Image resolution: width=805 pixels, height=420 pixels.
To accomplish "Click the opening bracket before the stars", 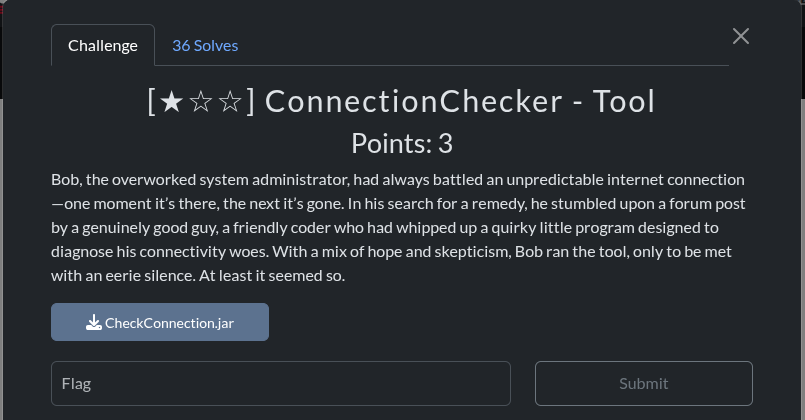I will (151, 102).
